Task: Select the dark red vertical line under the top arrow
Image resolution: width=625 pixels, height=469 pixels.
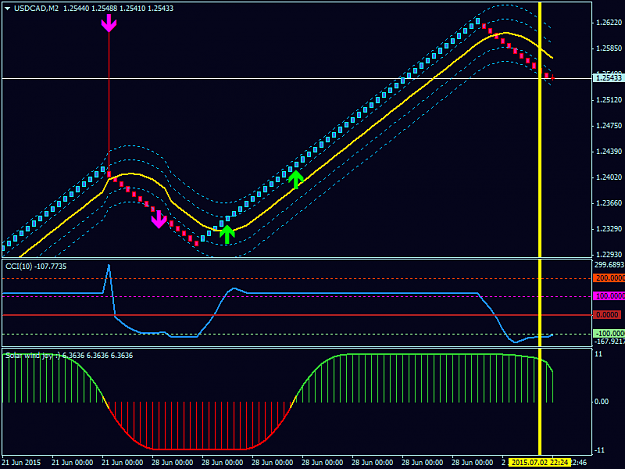Action: click(109, 102)
